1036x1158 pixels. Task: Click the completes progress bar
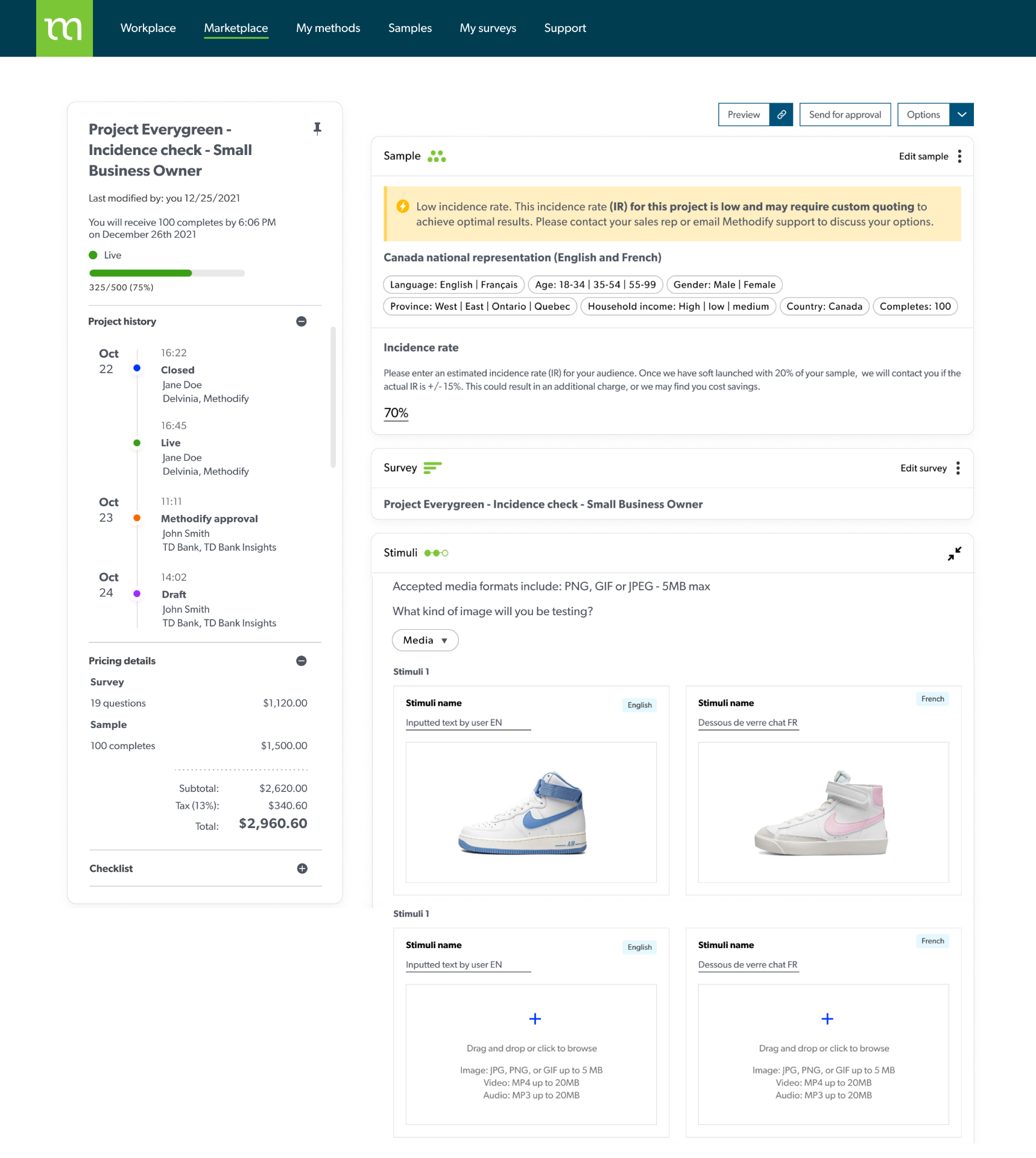(x=166, y=273)
